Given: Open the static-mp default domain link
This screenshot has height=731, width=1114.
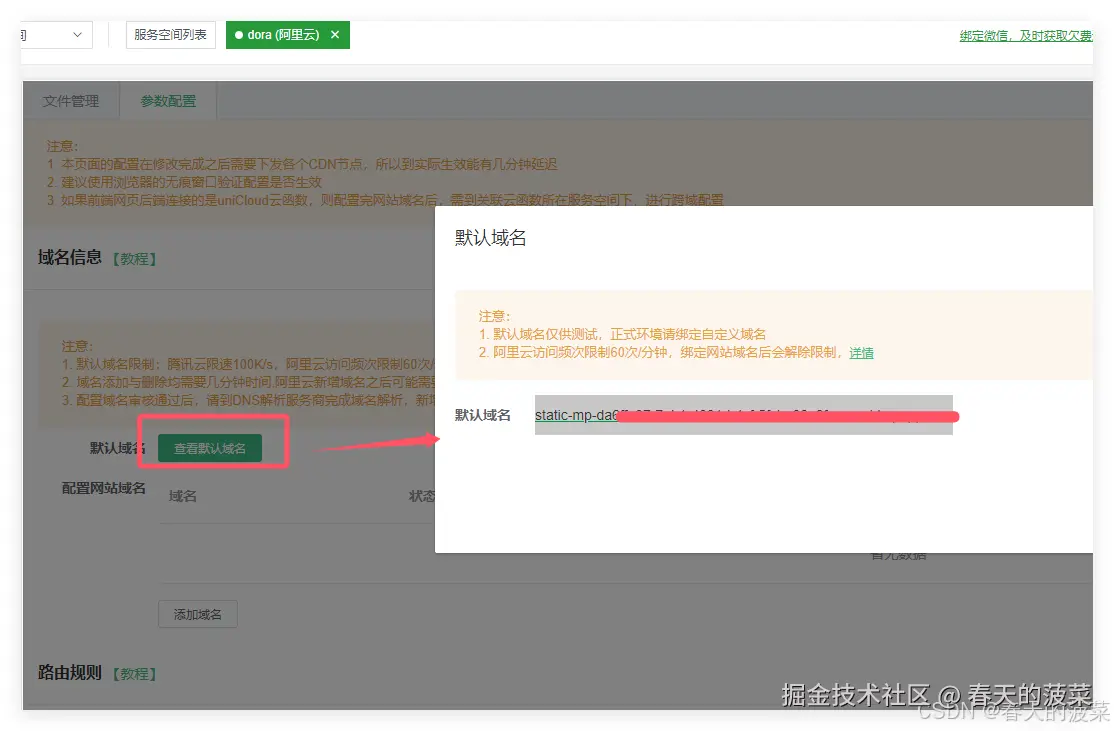Looking at the screenshot, I should click(x=743, y=416).
